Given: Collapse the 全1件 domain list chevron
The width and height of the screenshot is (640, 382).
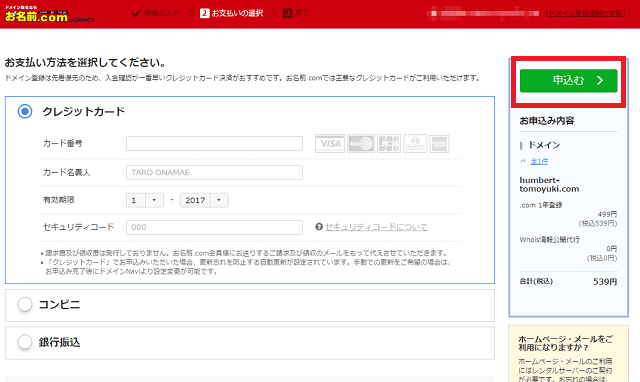Looking at the screenshot, I should click(x=523, y=161).
